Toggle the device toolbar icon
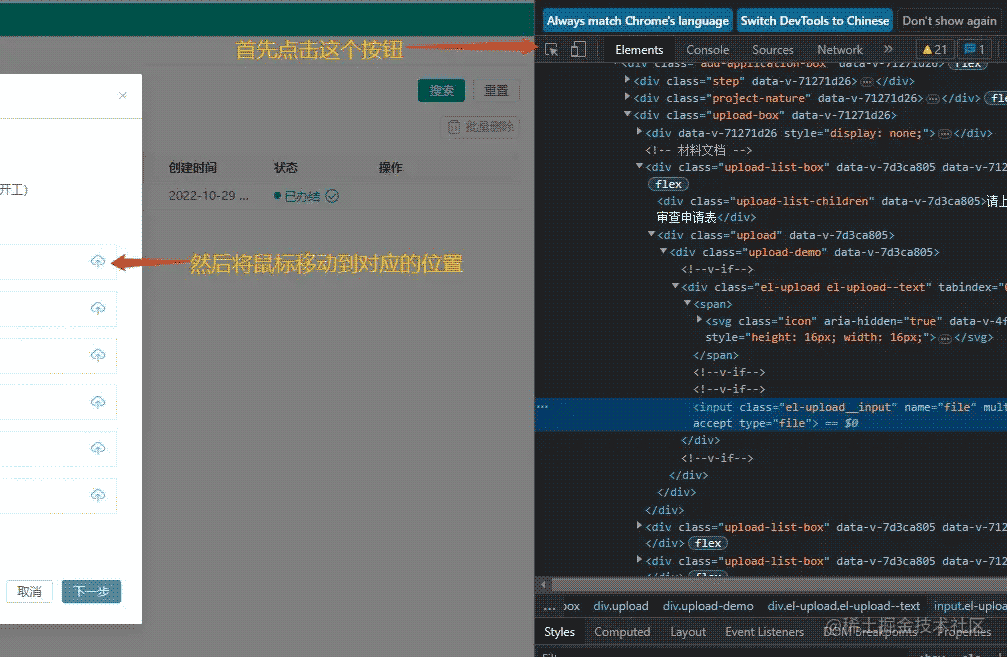This screenshot has width=1007, height=657. (x=578, y=49)
